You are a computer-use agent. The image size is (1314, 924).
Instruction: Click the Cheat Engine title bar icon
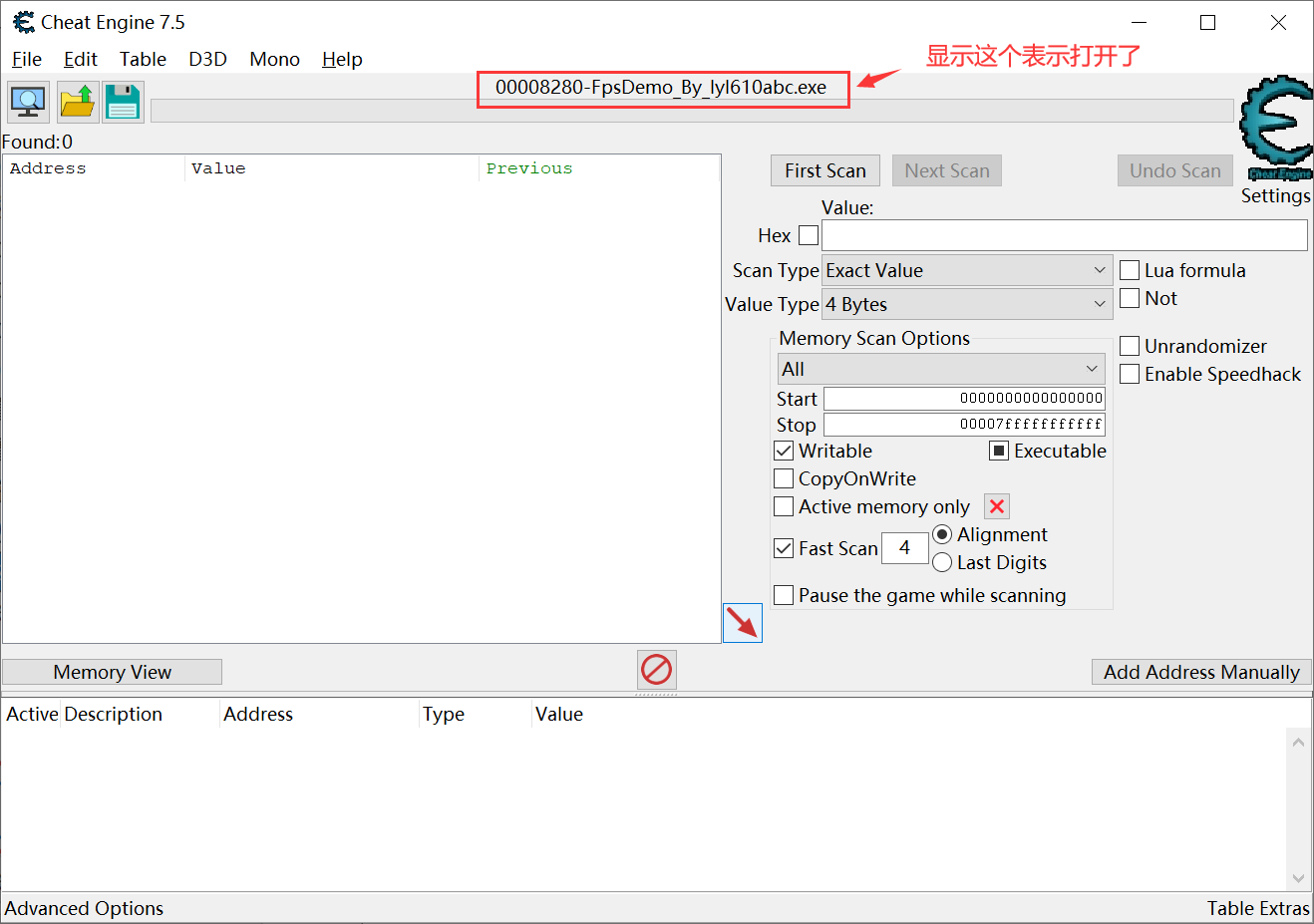click(23, 22)
